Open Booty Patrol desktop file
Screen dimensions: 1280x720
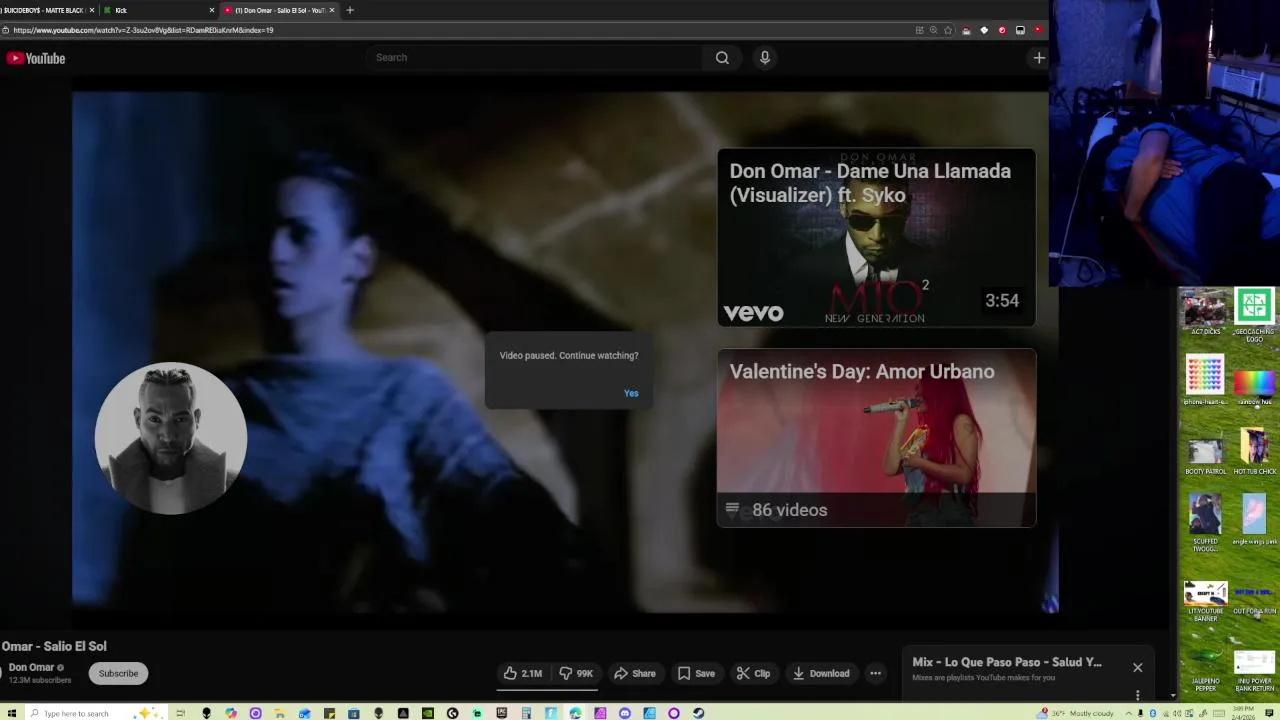(1205, 455)
